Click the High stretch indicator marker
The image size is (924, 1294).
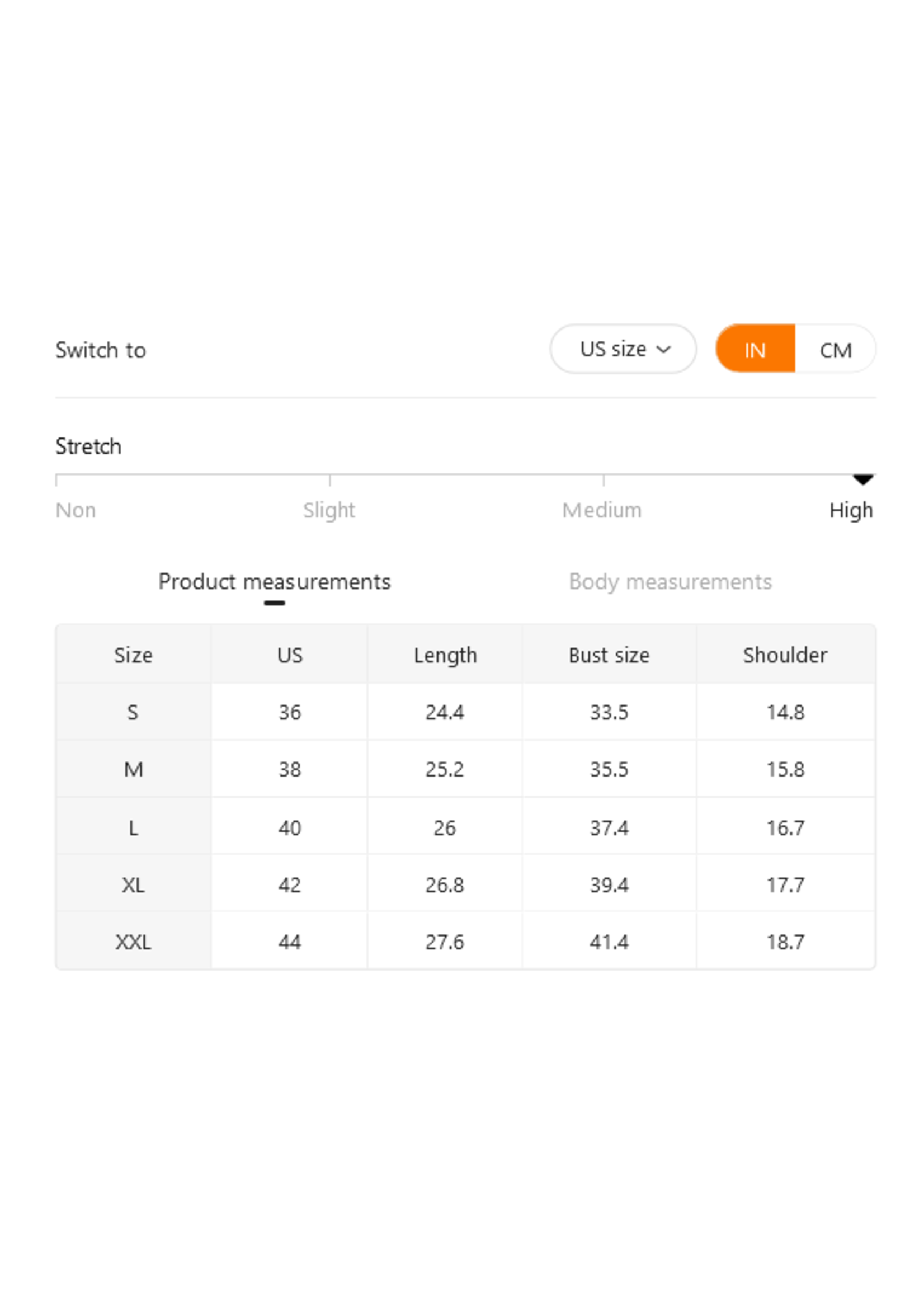click(x=862, y=479)
